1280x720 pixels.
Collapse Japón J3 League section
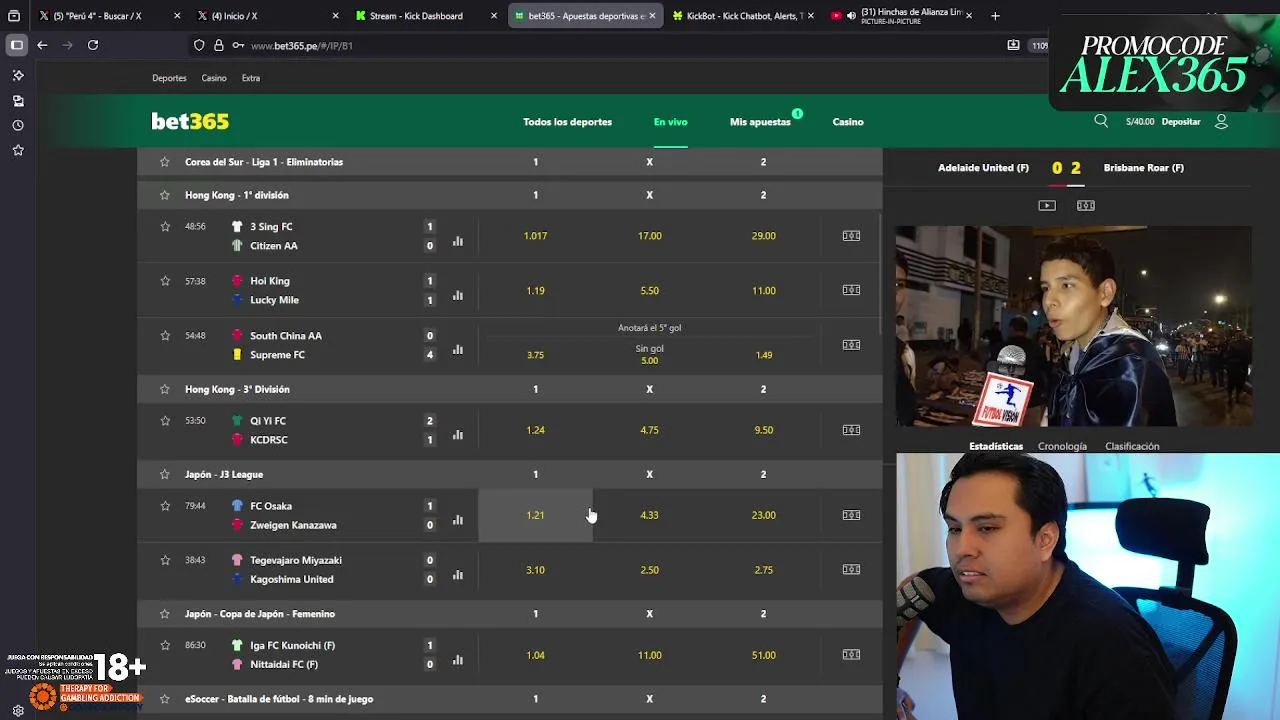(x=510, y=474)
